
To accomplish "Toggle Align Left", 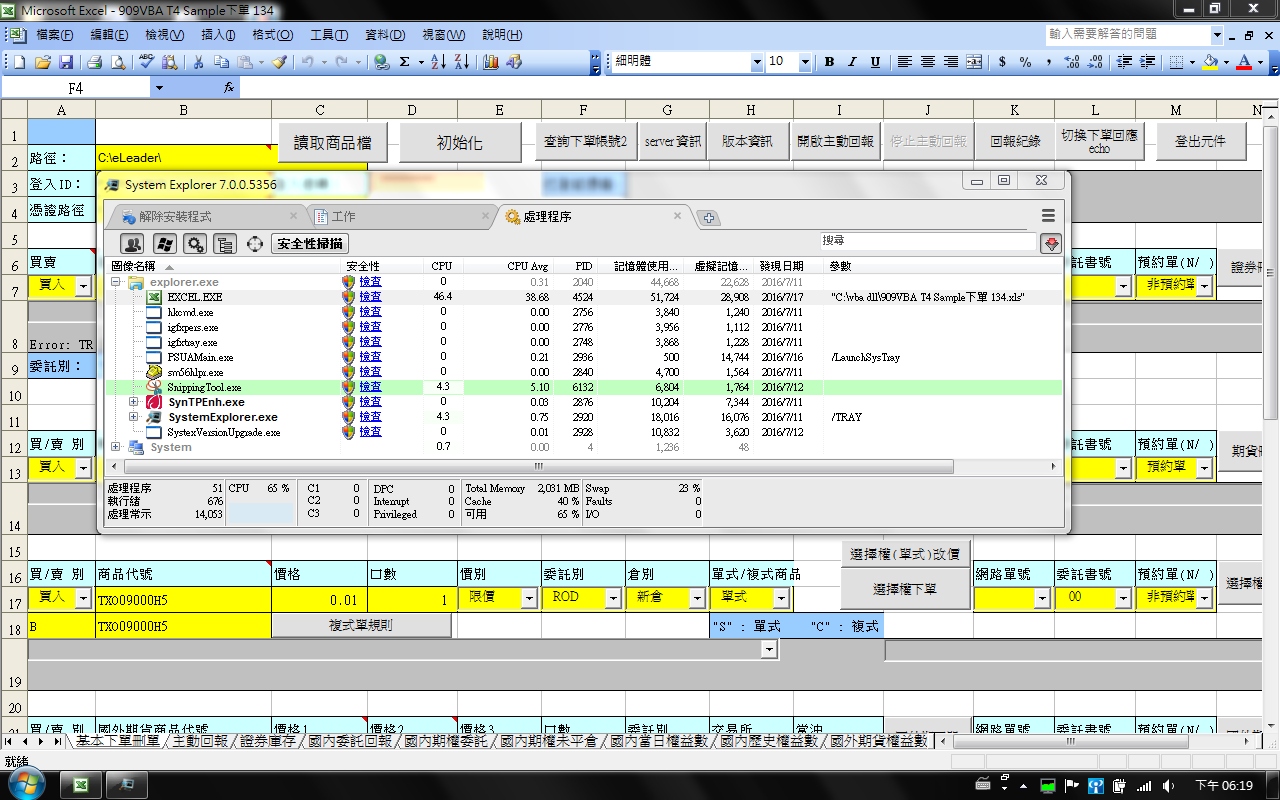I will click(904, 62).
